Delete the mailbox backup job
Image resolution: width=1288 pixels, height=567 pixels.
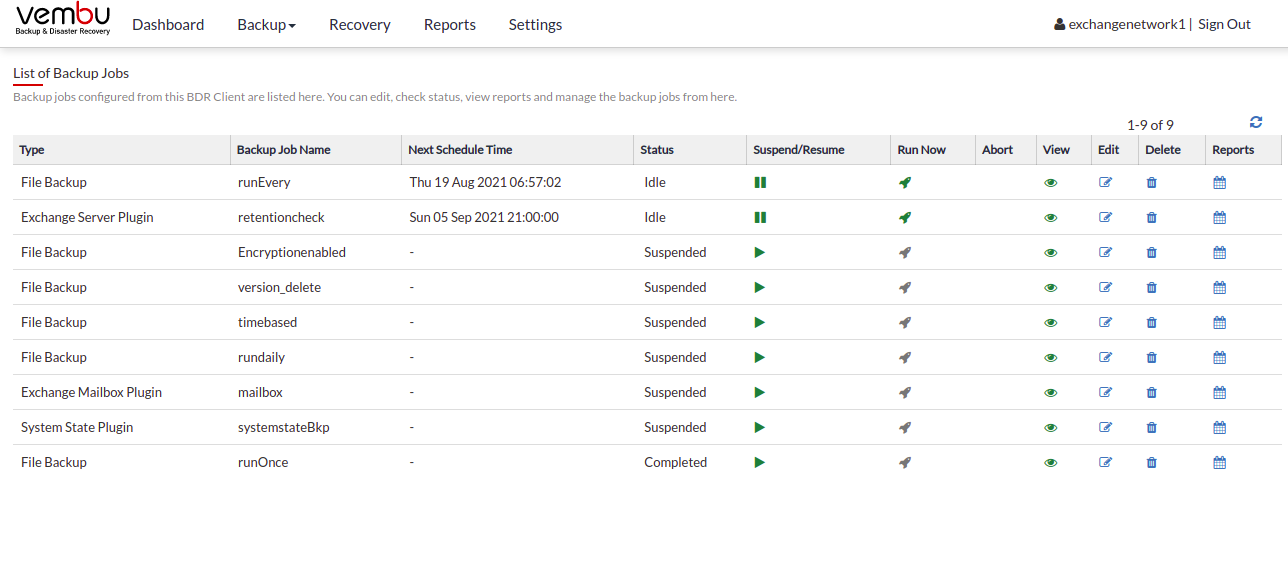tap(1151, 393)
